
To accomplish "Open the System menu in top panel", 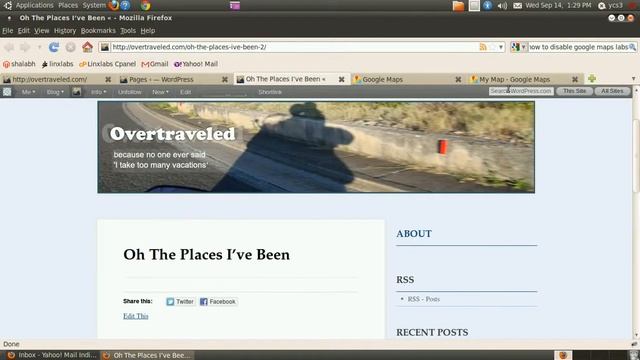I will coord(94,5).
